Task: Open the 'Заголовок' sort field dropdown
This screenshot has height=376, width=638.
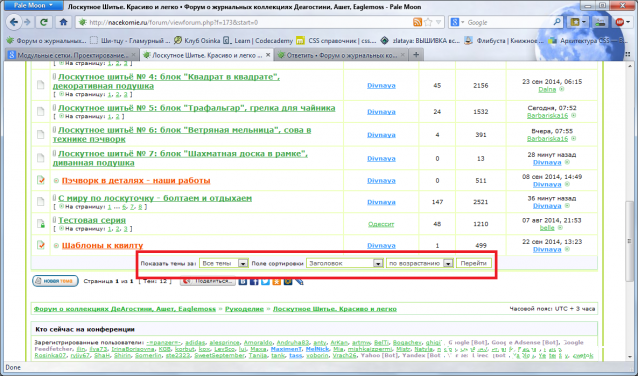Action: coord(345,263)
